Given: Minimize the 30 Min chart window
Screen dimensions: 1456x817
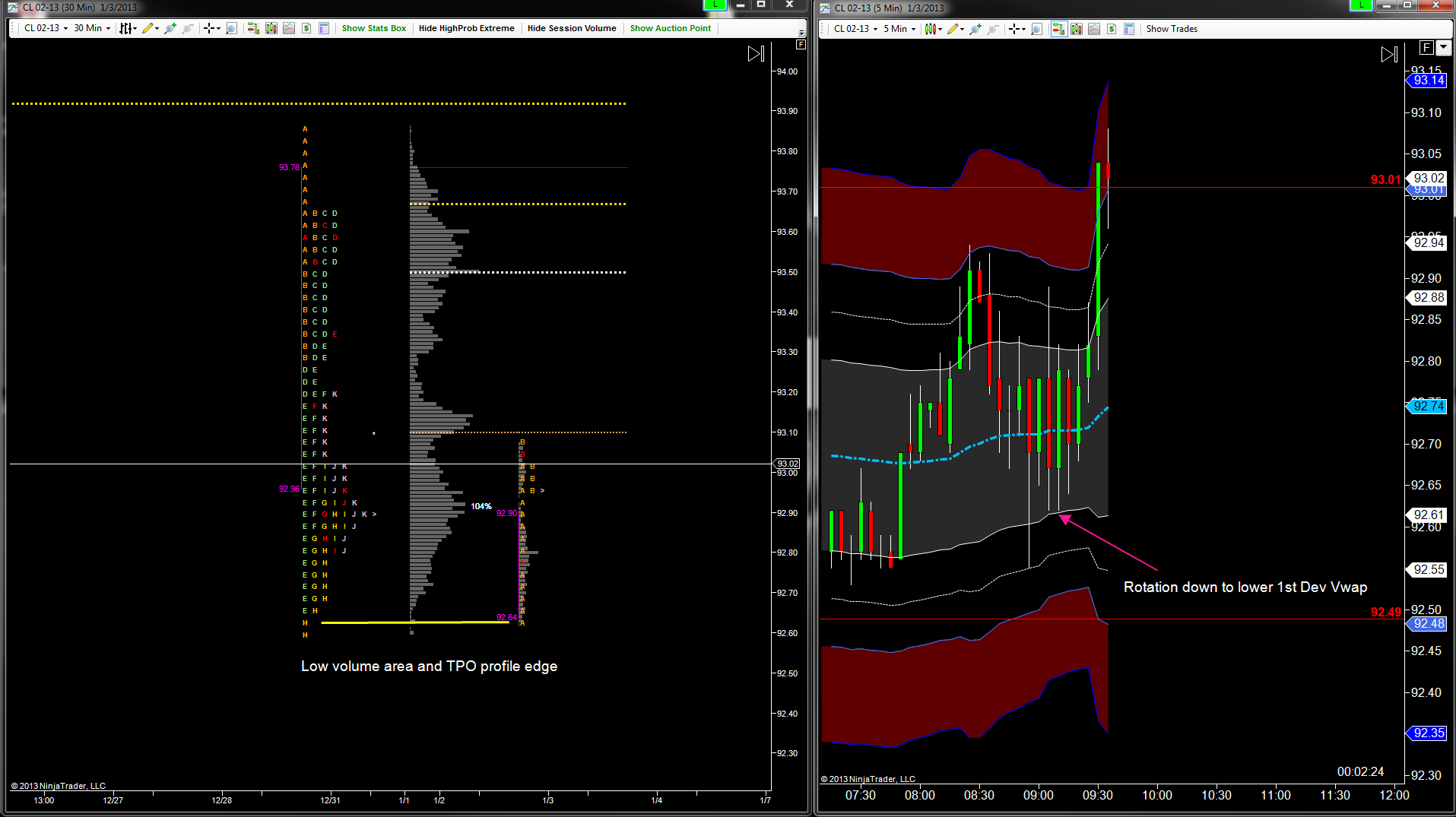Looking at the screenshot, I should pos(740,5).
